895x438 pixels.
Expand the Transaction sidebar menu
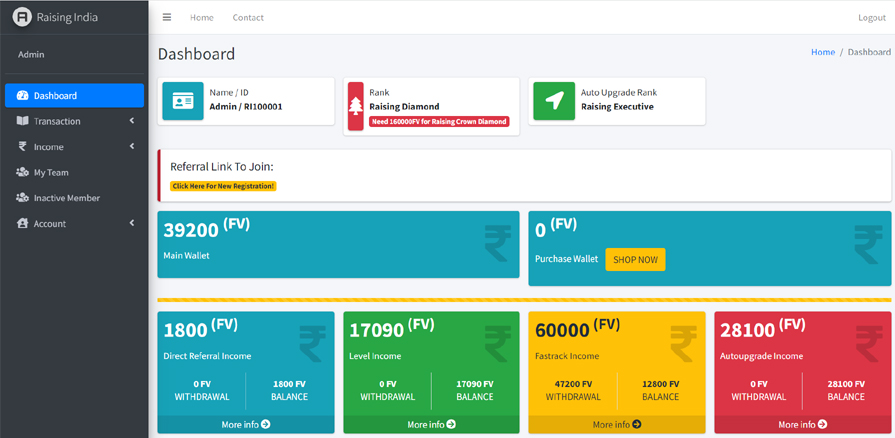point(74,121)
